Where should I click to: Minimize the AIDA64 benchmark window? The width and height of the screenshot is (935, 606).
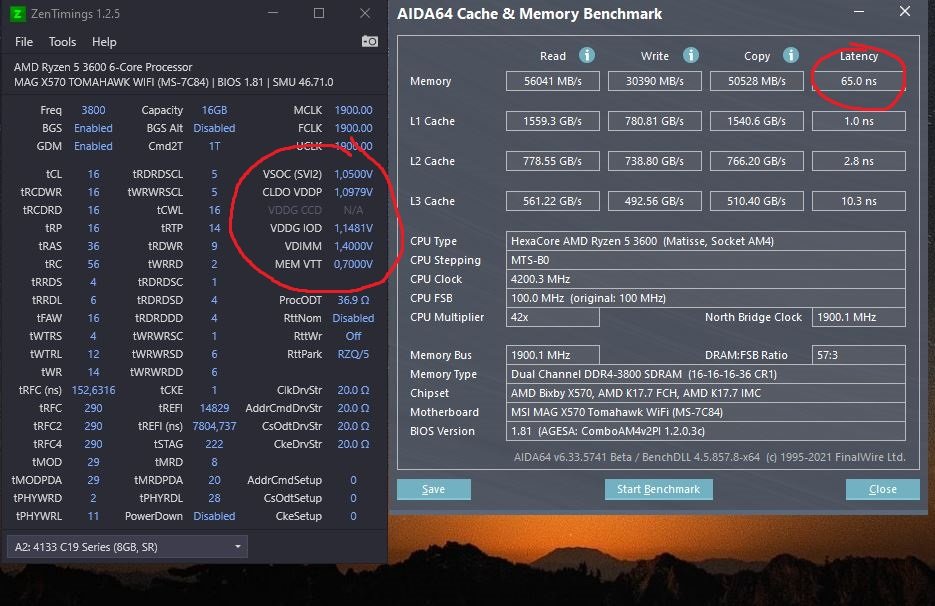[859, 12]
